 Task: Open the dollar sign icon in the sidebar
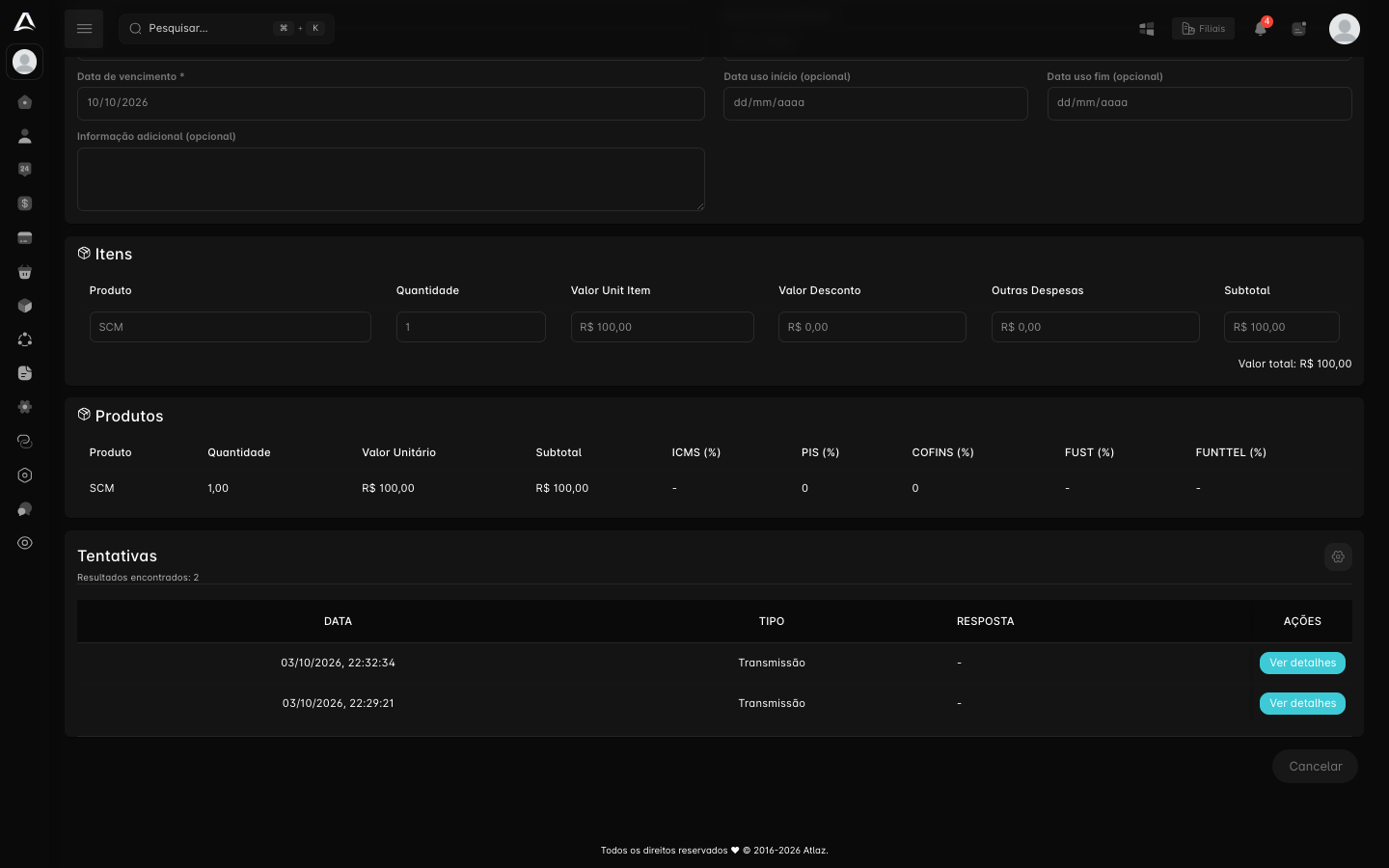(25, 203)
